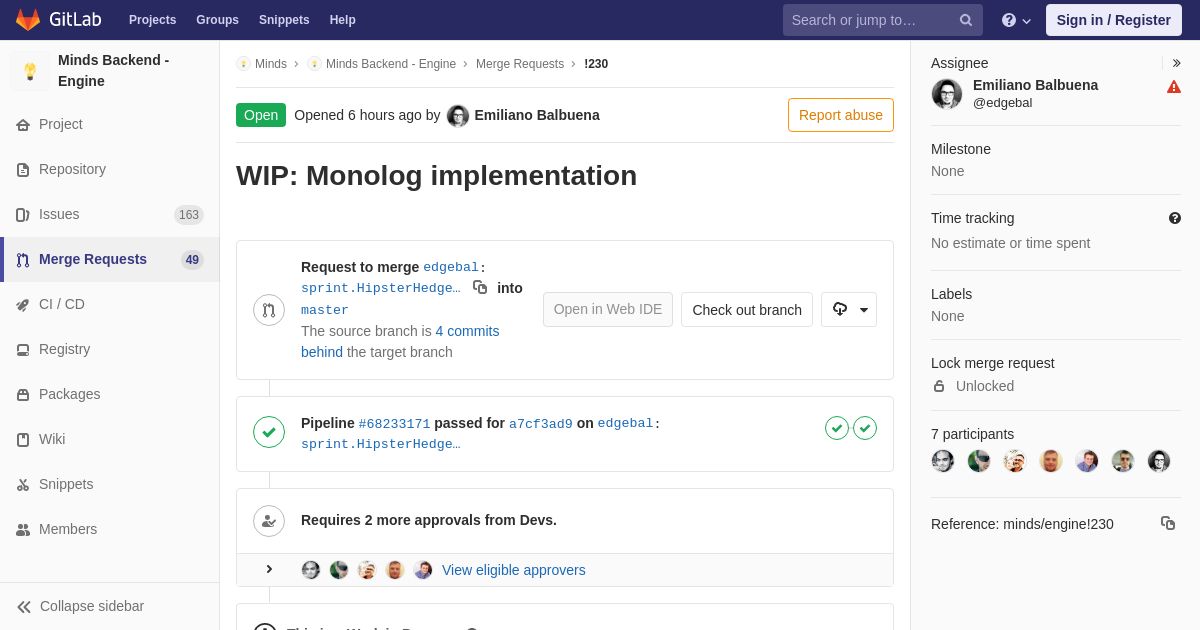The height and width of the screenshot is (630, 1200).
Task: Click Open in Web IDE button
Action: pyautogui.click(x=608, y=310)
